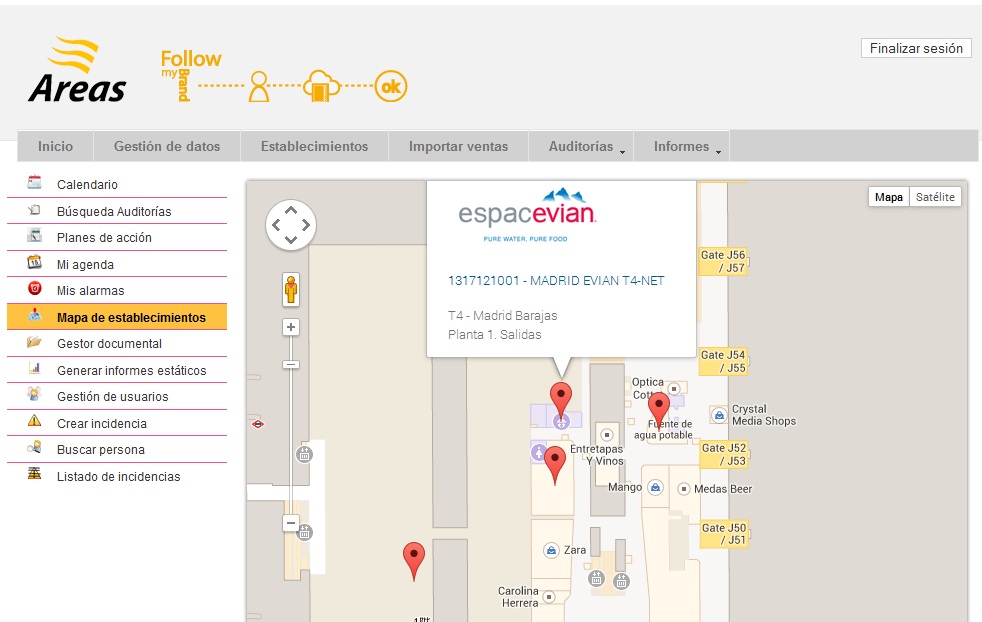
Task: Click the map zoom slider handle
Action: (291, 364)
